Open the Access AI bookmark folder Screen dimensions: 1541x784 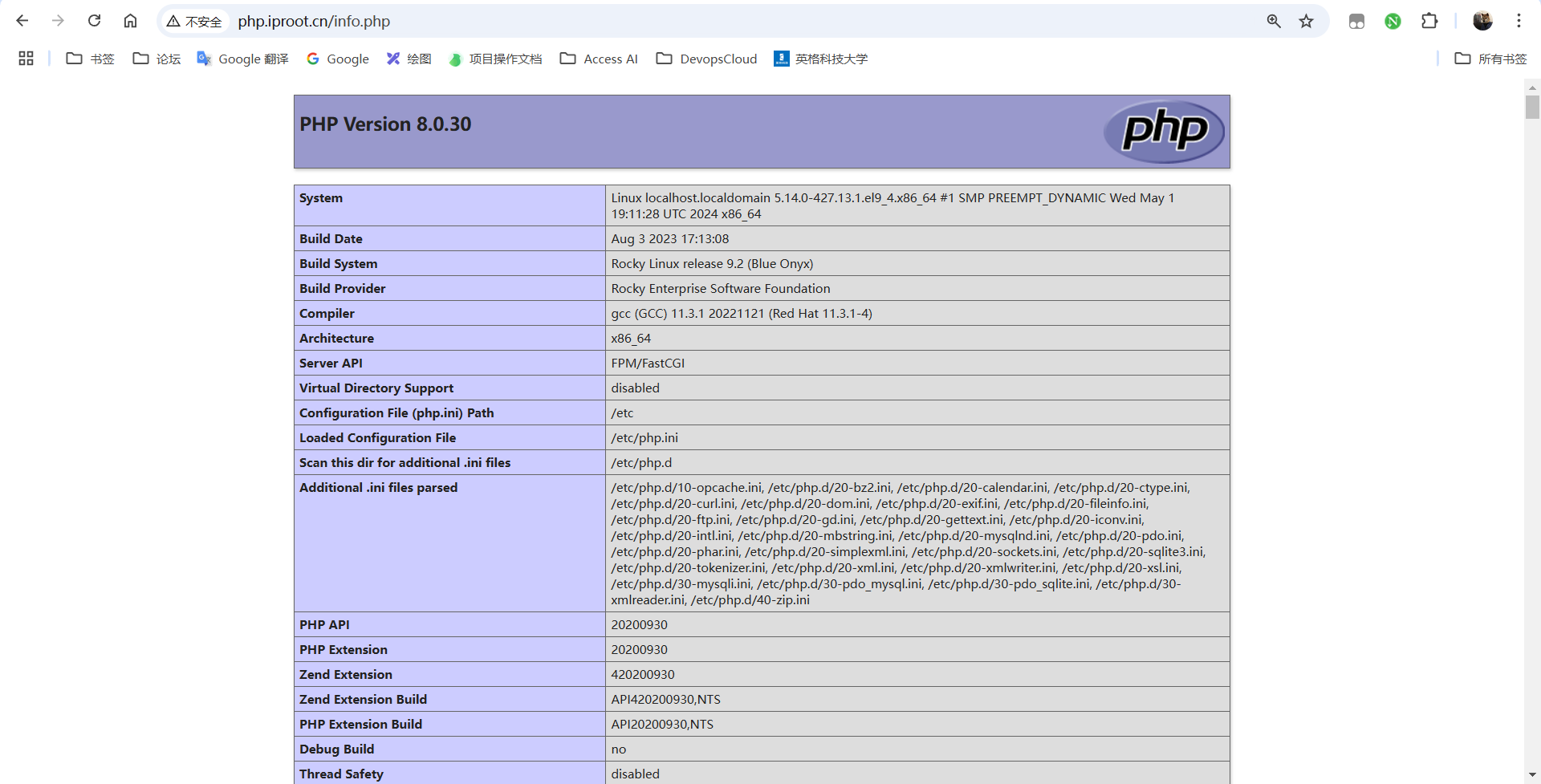pyautogui.click(x=599, y=59)
